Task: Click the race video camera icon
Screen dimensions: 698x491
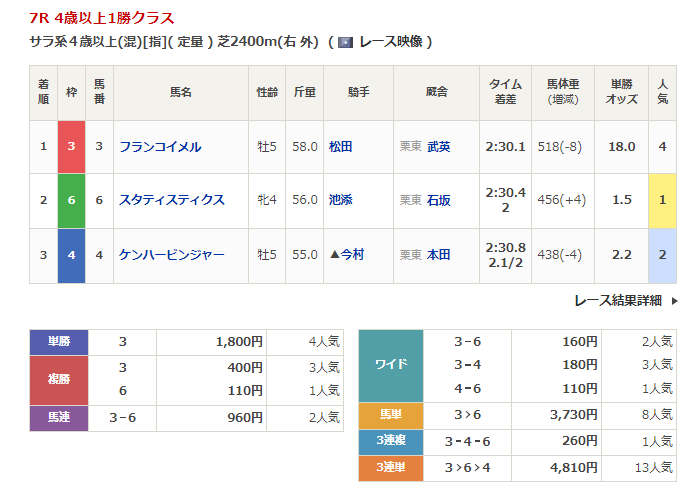Action: tap(345, 42)
